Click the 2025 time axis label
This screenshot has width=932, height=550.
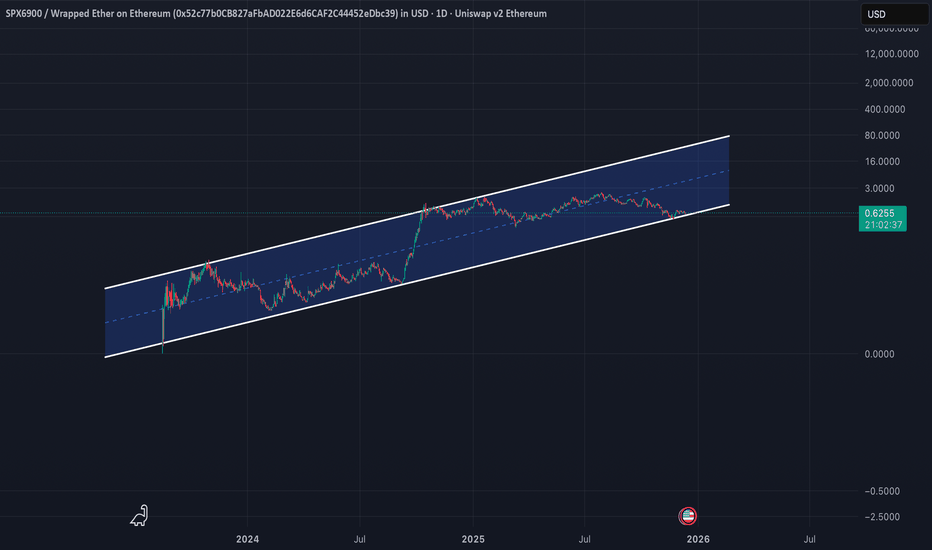(x=473, y=539)
